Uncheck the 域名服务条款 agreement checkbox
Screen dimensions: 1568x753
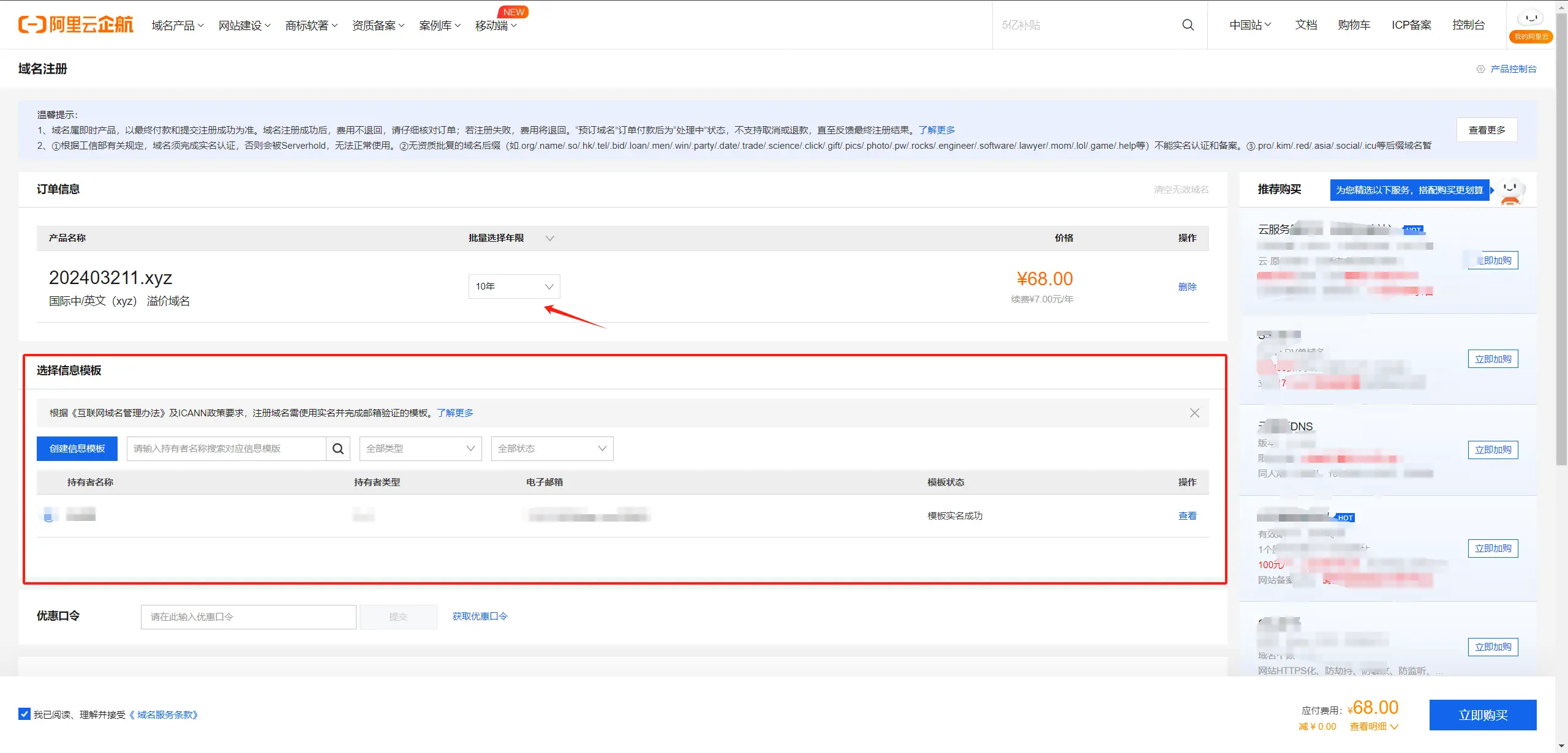[24, 714]
